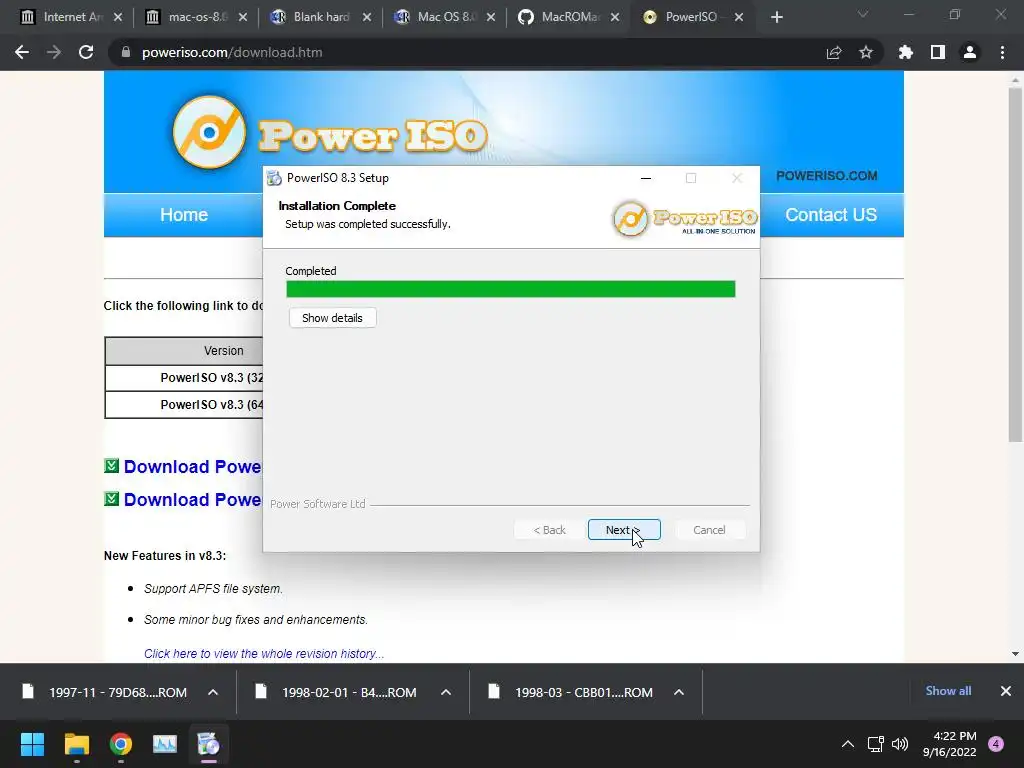The height and width of the screenshot is (768, 1024).
Task: Open the notification badge showing 4
Action: (x=996, y=744)
